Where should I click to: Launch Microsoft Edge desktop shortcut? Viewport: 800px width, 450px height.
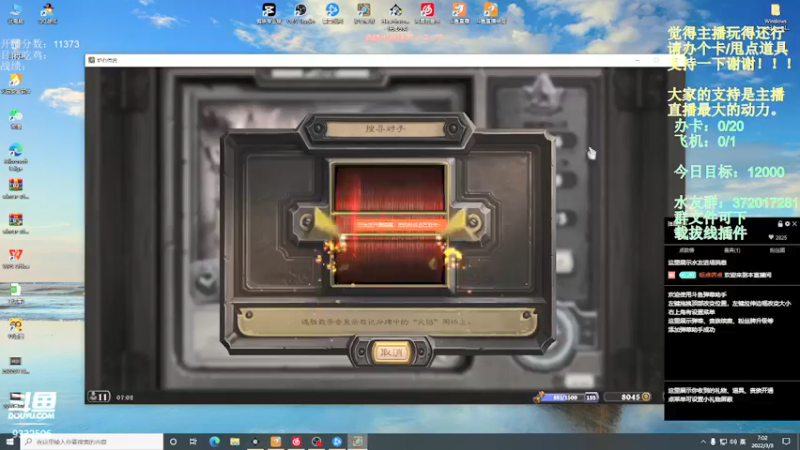(x=15, y=156)
